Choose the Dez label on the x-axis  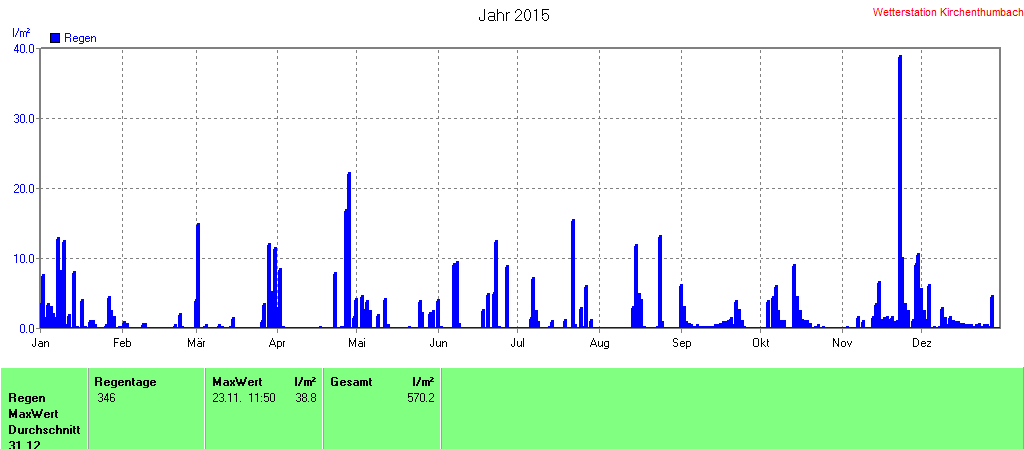(x=922, y=343)
